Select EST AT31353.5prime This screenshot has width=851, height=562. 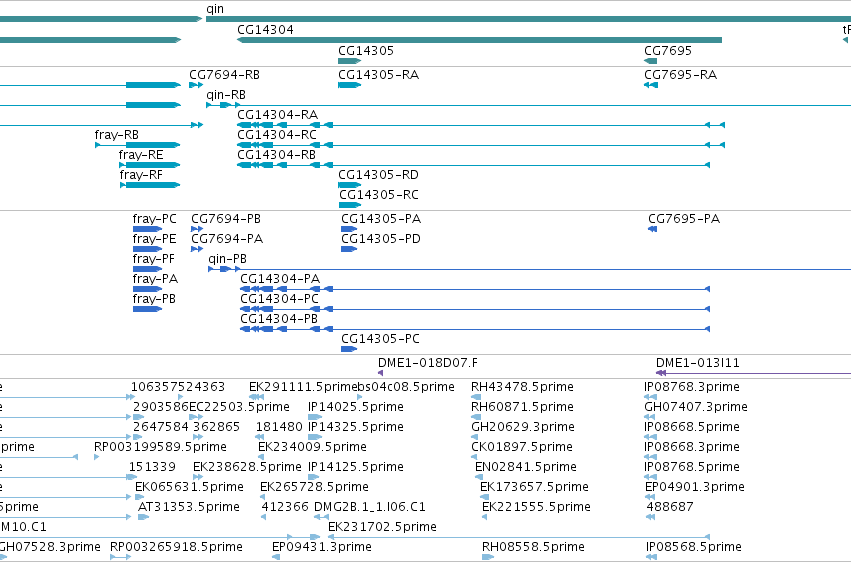point(188,507)
